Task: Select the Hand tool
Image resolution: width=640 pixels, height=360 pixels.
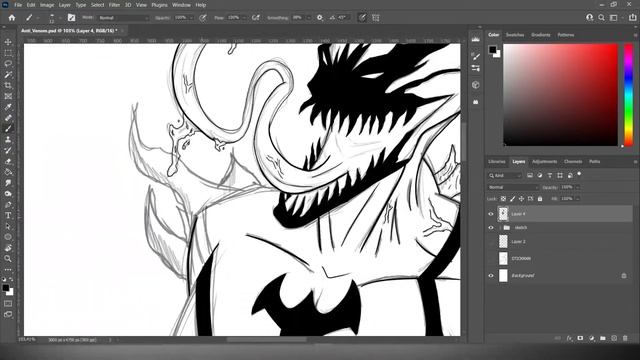Action: coord(8,248)
